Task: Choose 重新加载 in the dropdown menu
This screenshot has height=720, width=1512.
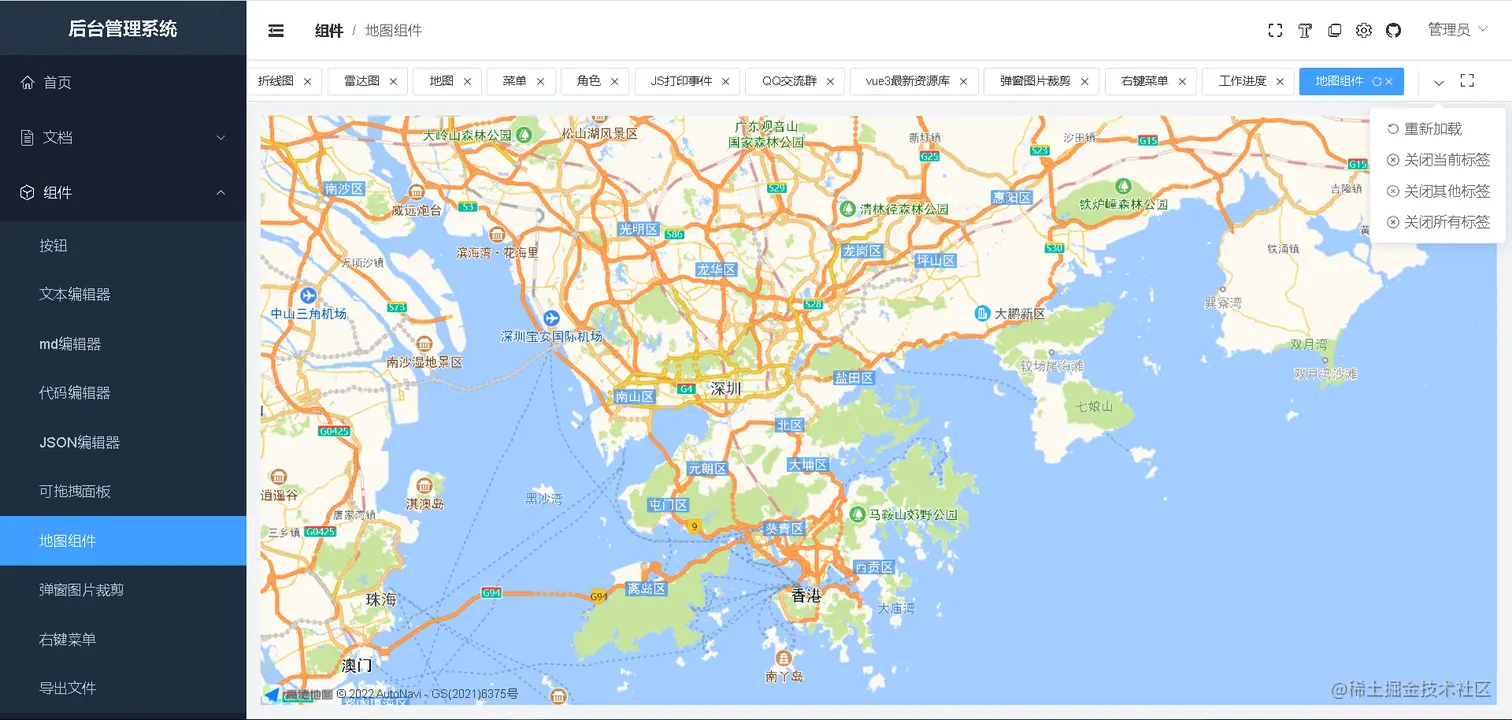Action: (1432, 129)
